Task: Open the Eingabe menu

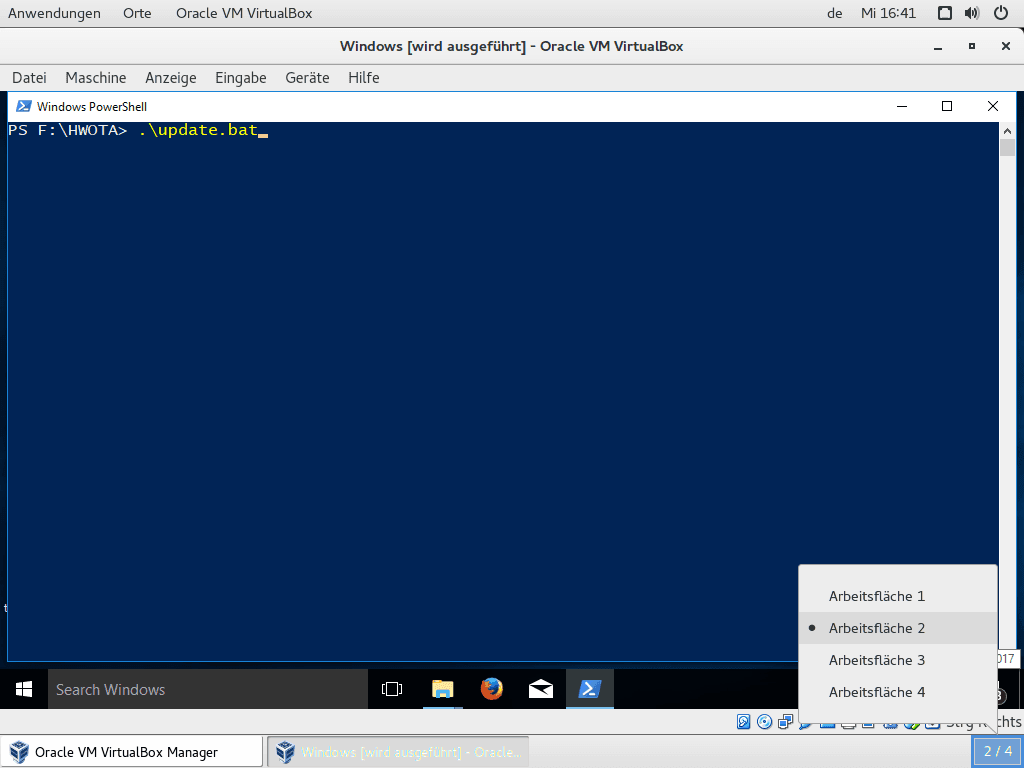Action: (x=241, y=78)
